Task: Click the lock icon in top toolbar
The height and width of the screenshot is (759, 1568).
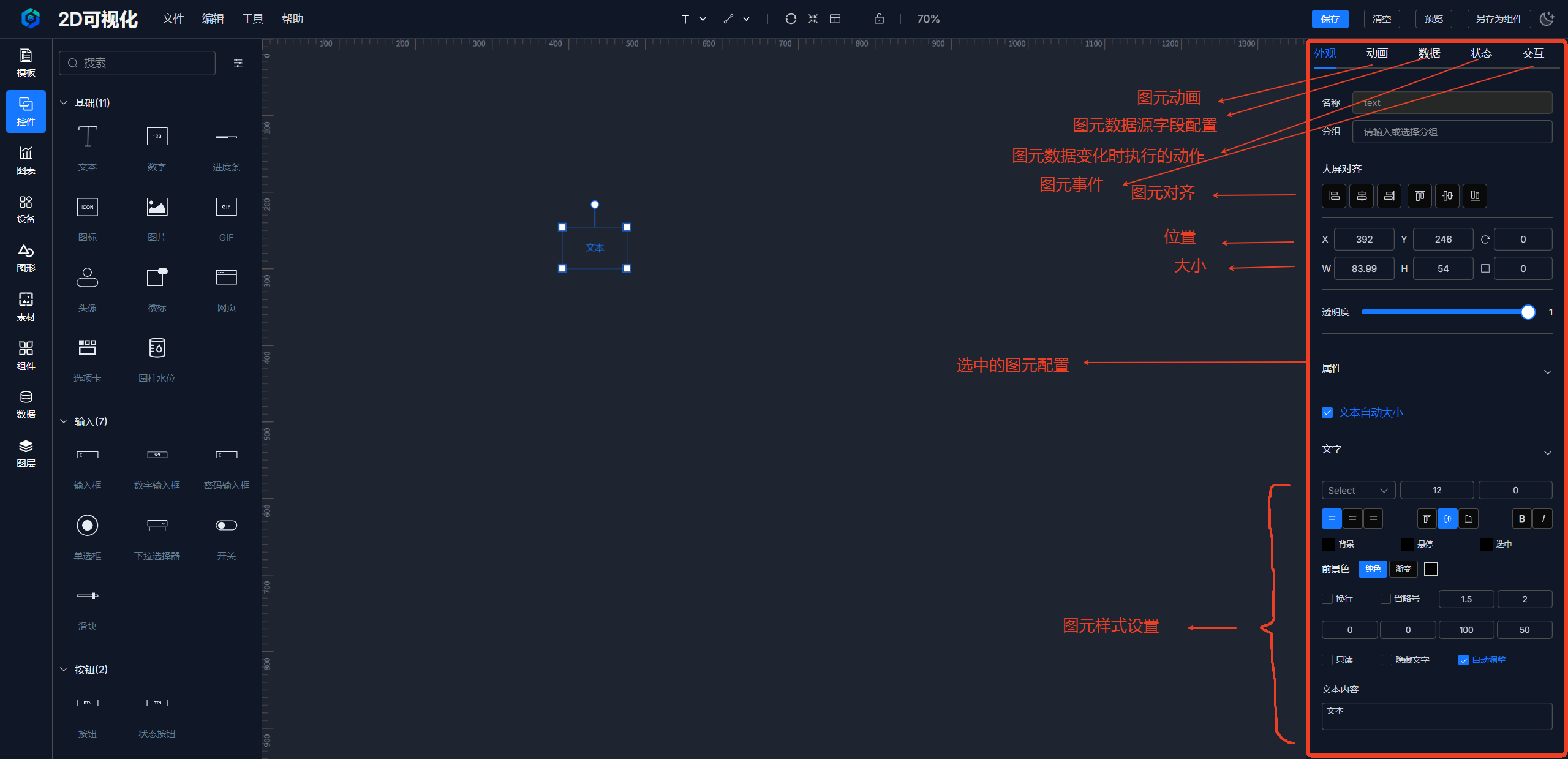Action: coord(879,19)
